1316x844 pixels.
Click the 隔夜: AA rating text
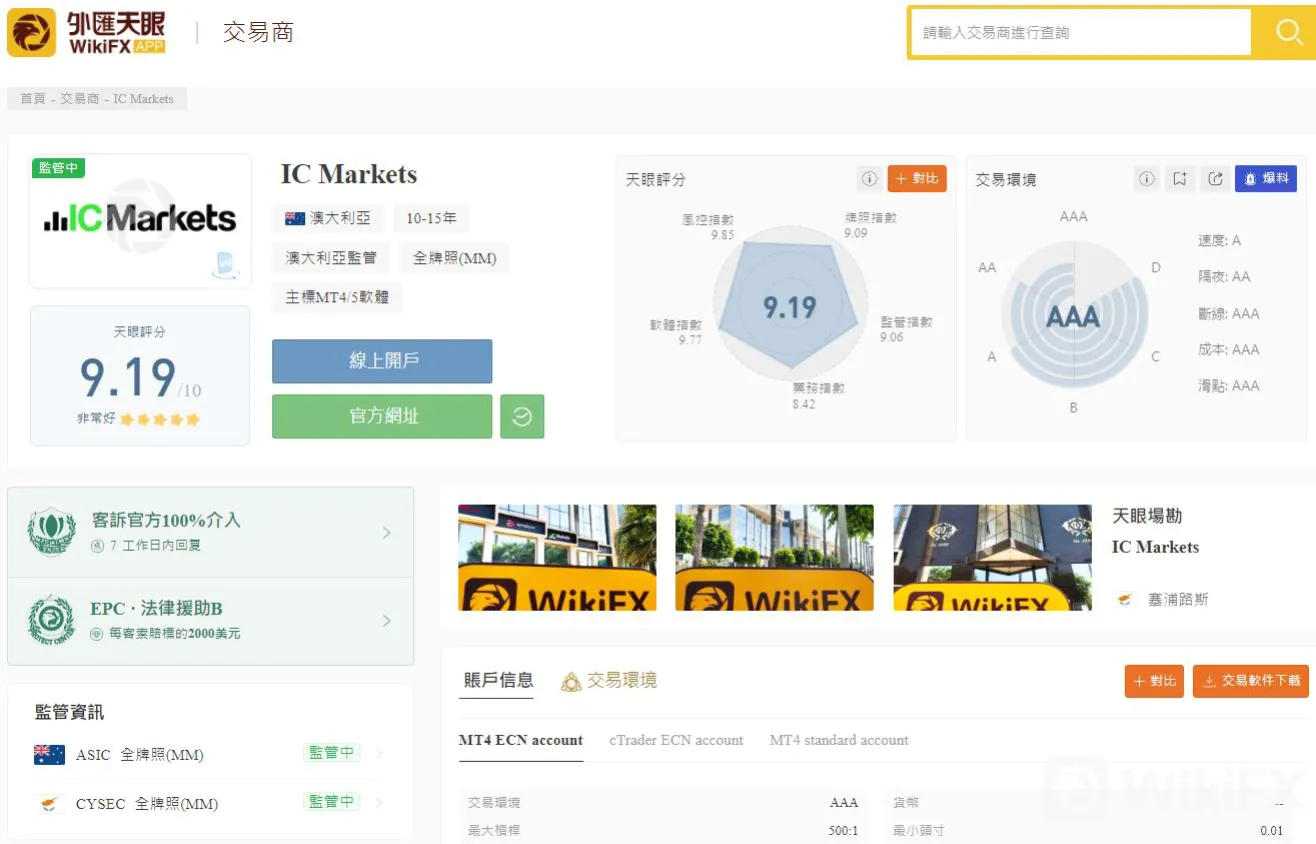click(1224, 277)
